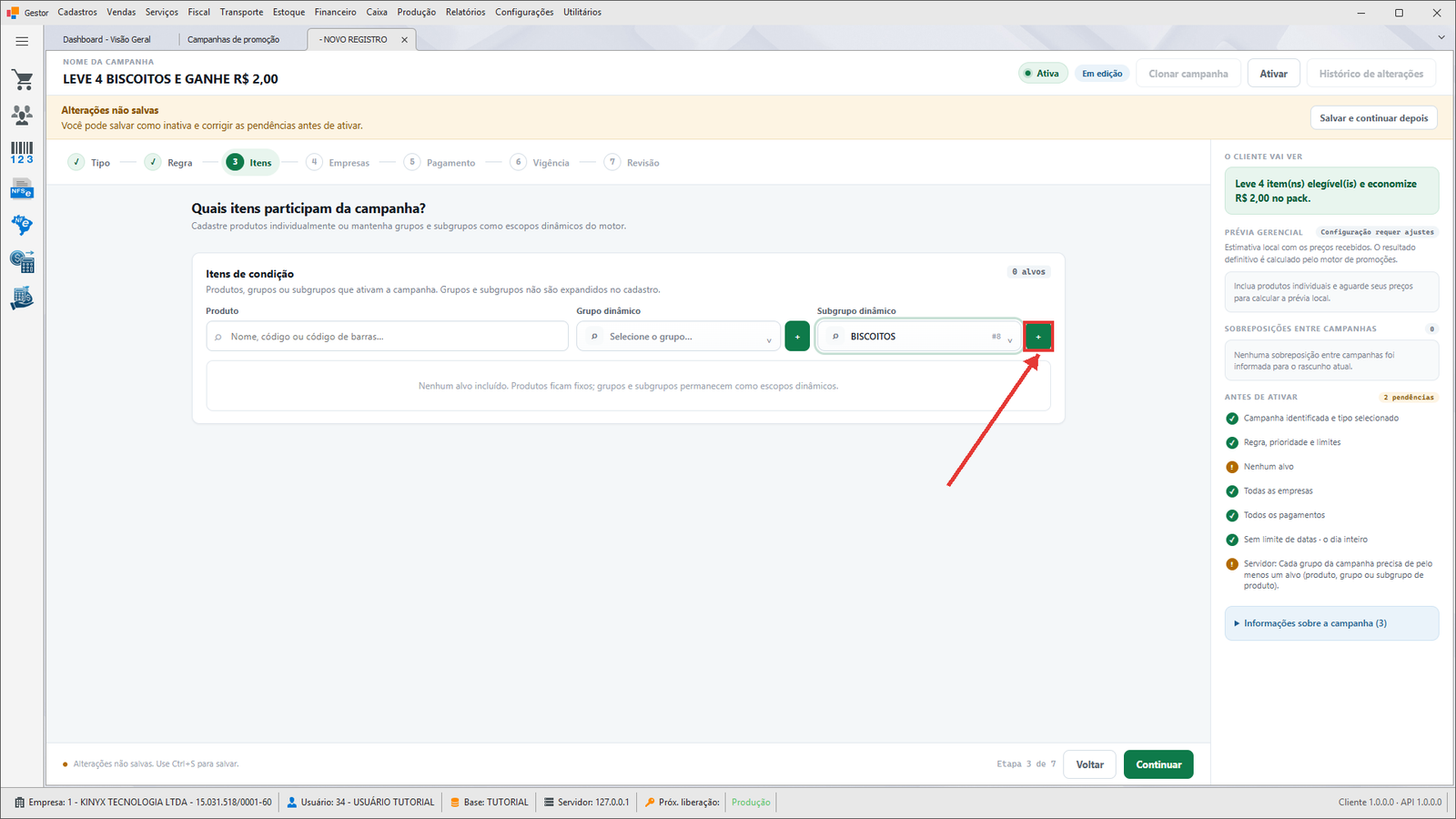This screenshot has height=819, width=1456.
Task: Open the hamburger sidebar menu
Action: (x=22, y=41)
